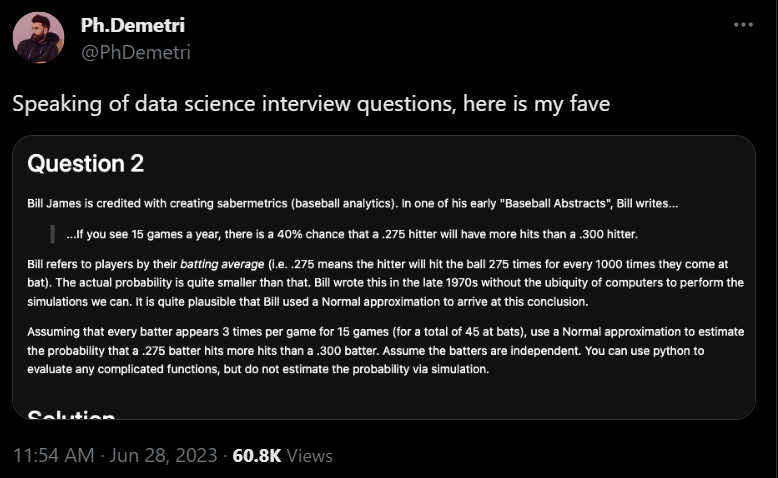Screen dimensions: 778x478
Task: Visit the @PhDemetri handle link
Action: click(136, 52)
